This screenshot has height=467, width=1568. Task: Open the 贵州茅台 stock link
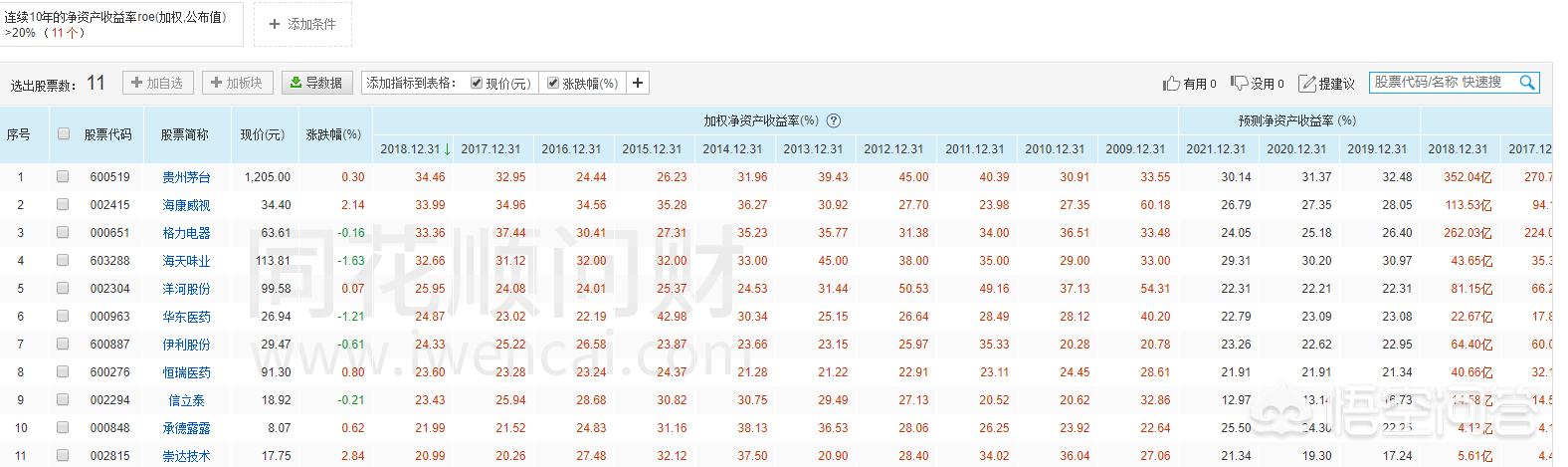[186, 177]
